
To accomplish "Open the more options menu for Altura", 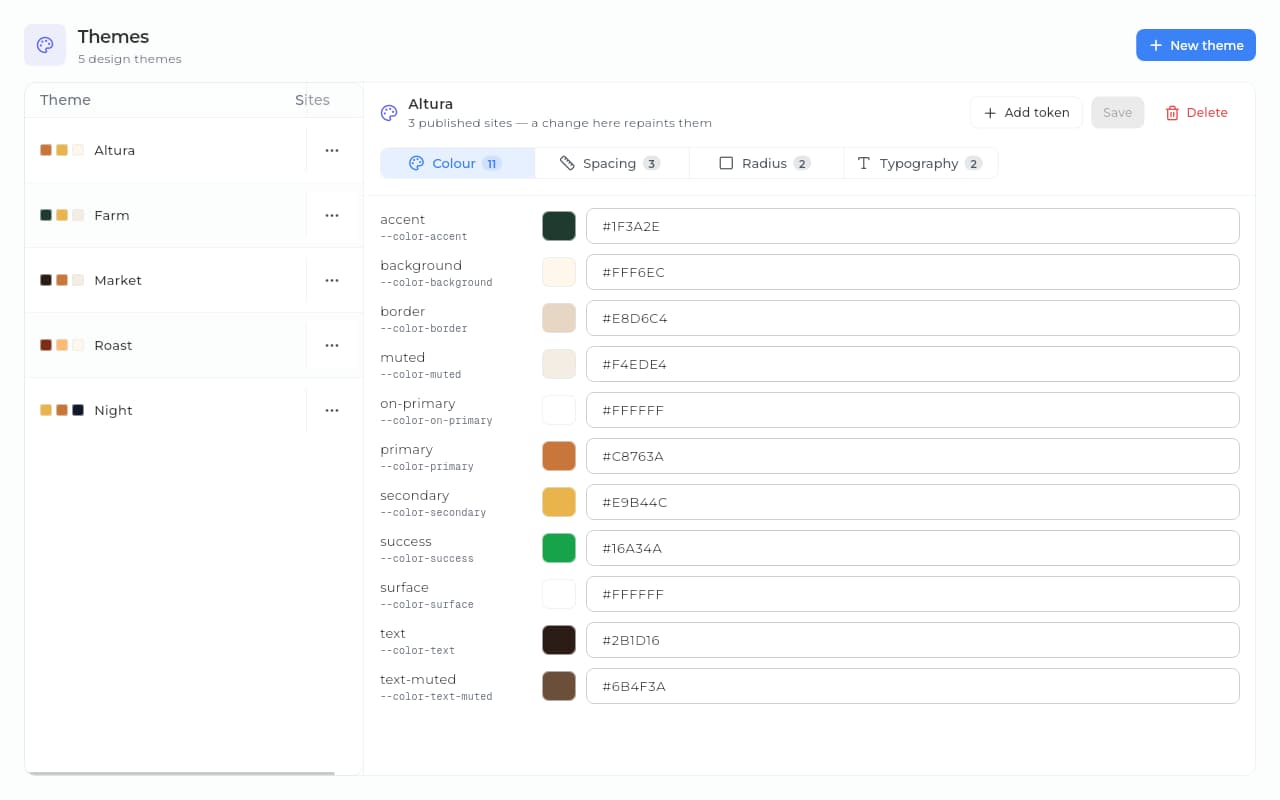I will [332, 150].
